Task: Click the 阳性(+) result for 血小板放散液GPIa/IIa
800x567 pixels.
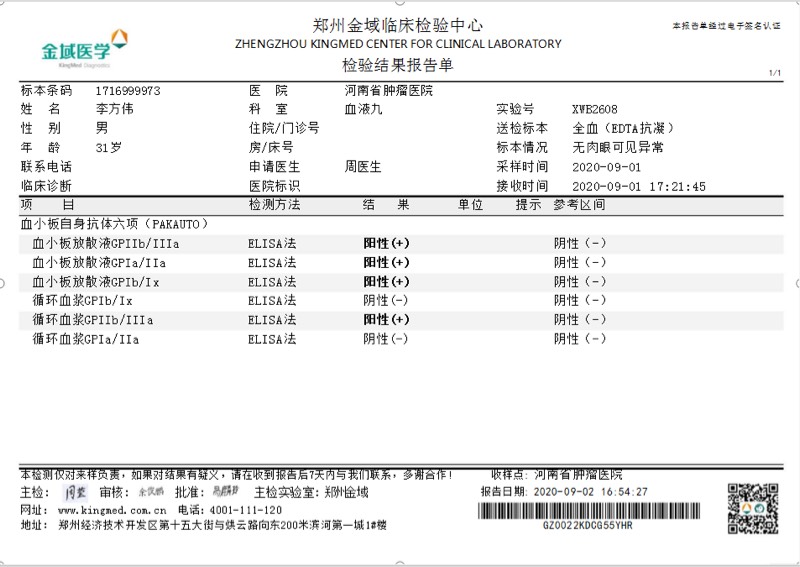Action: click(x=386, y=262)
